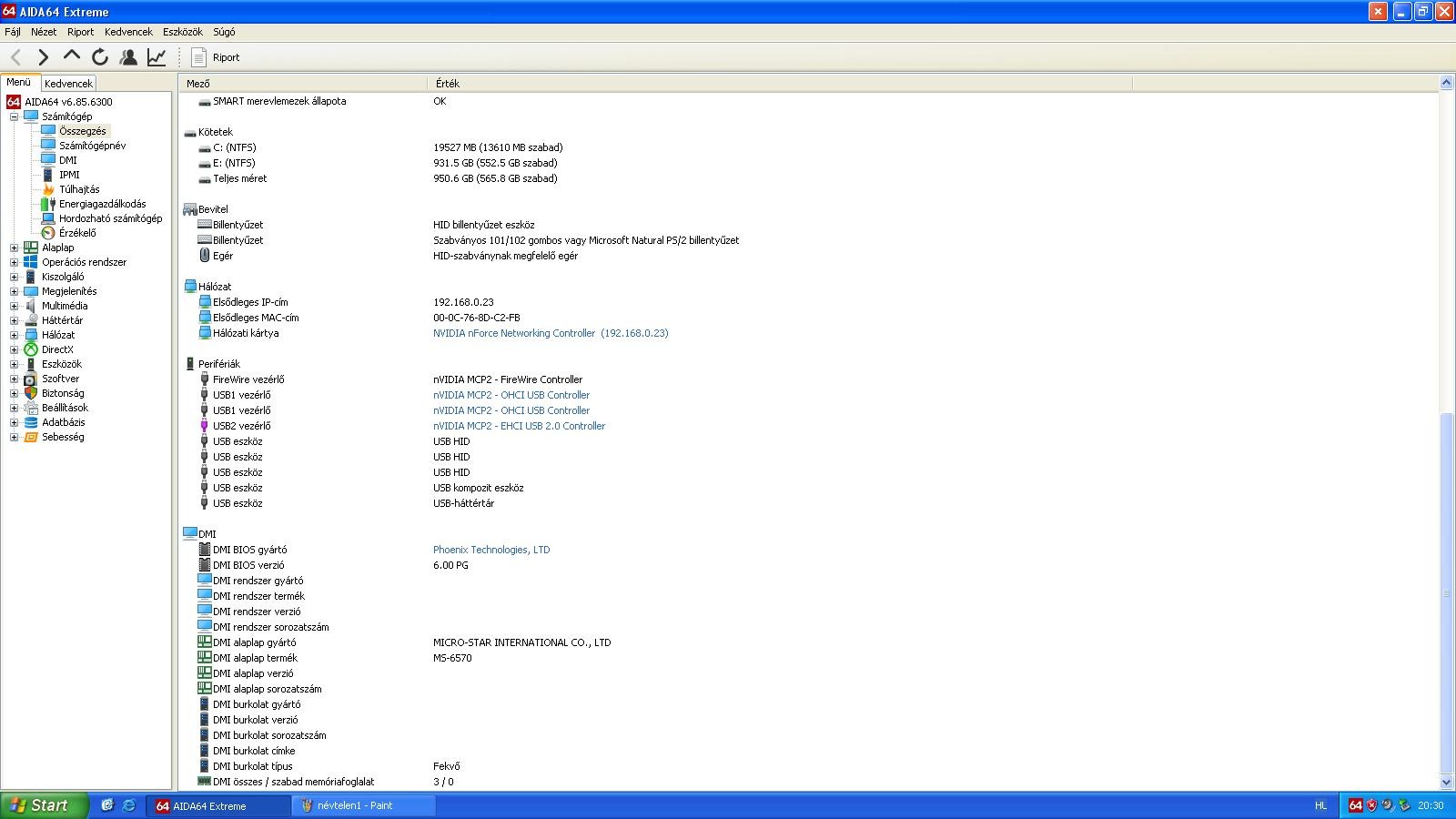Expand the DirectX tree node
Screen dimensions: 1456x819
click(14, 349)
